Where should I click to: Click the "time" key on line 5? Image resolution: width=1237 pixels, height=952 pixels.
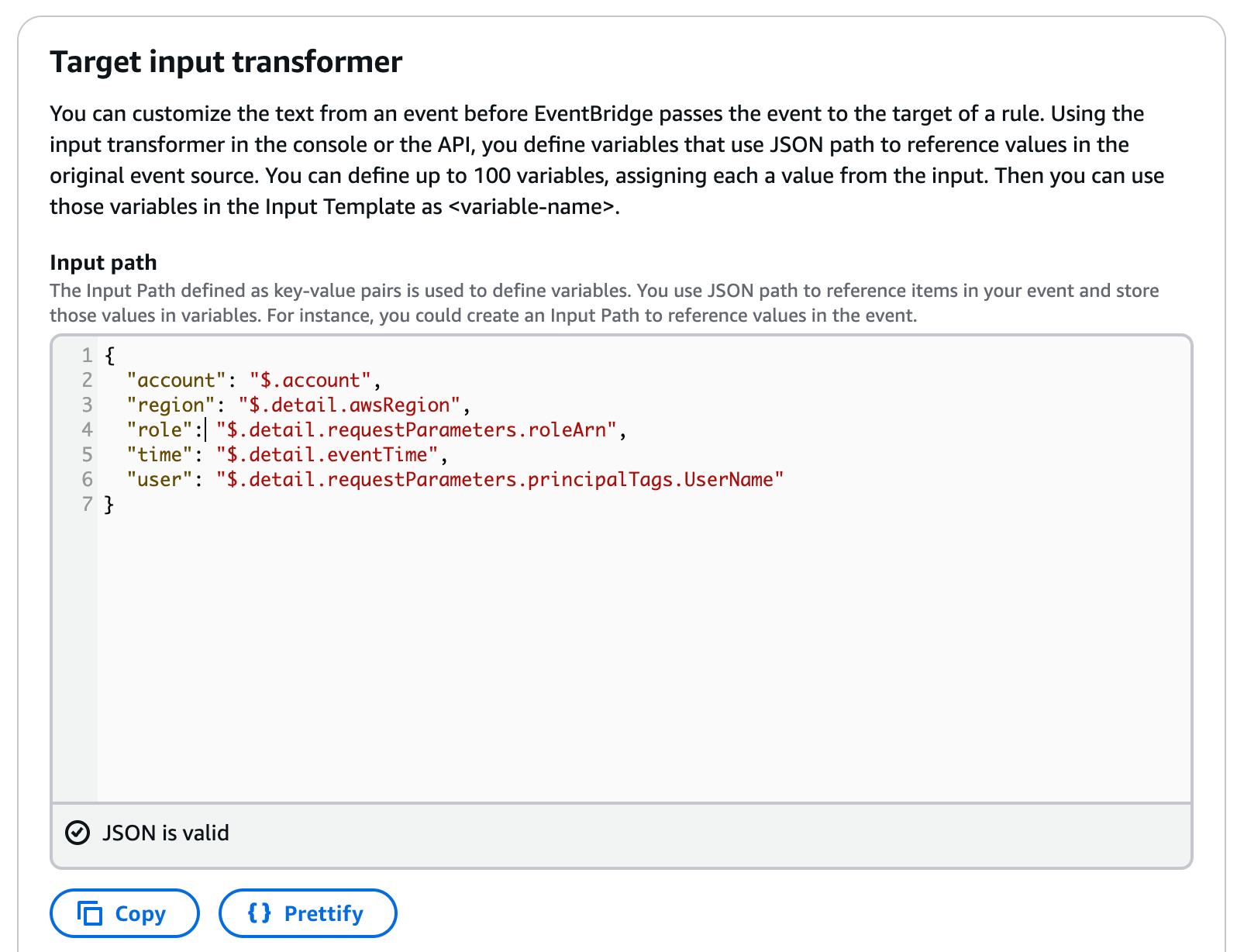tap(160, 455)
